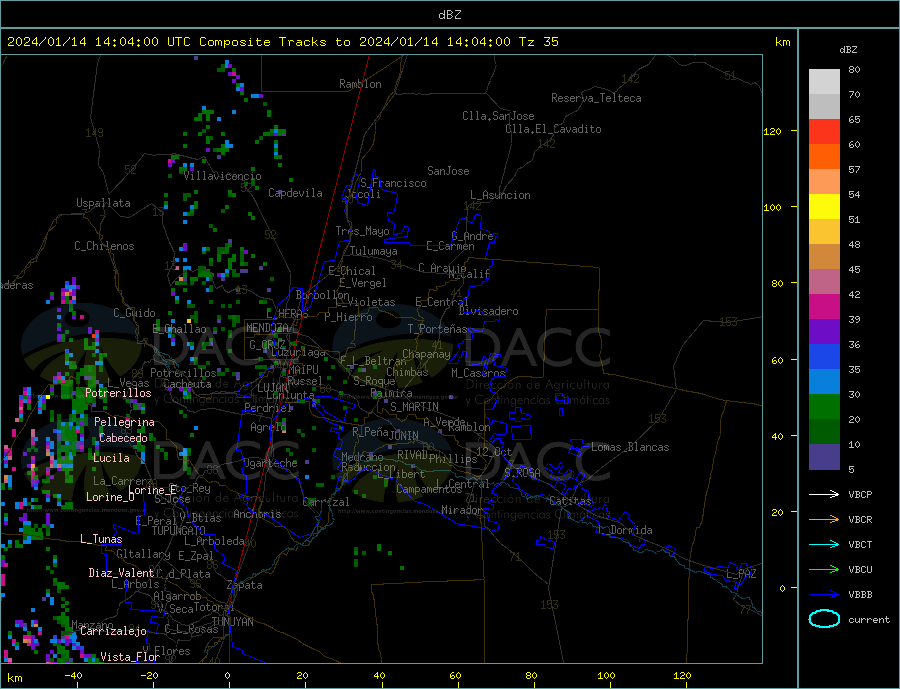Viewport: 900px width, 689px height.
Task: Click the 'Tulumaya' map label
Action: [373, 251]
